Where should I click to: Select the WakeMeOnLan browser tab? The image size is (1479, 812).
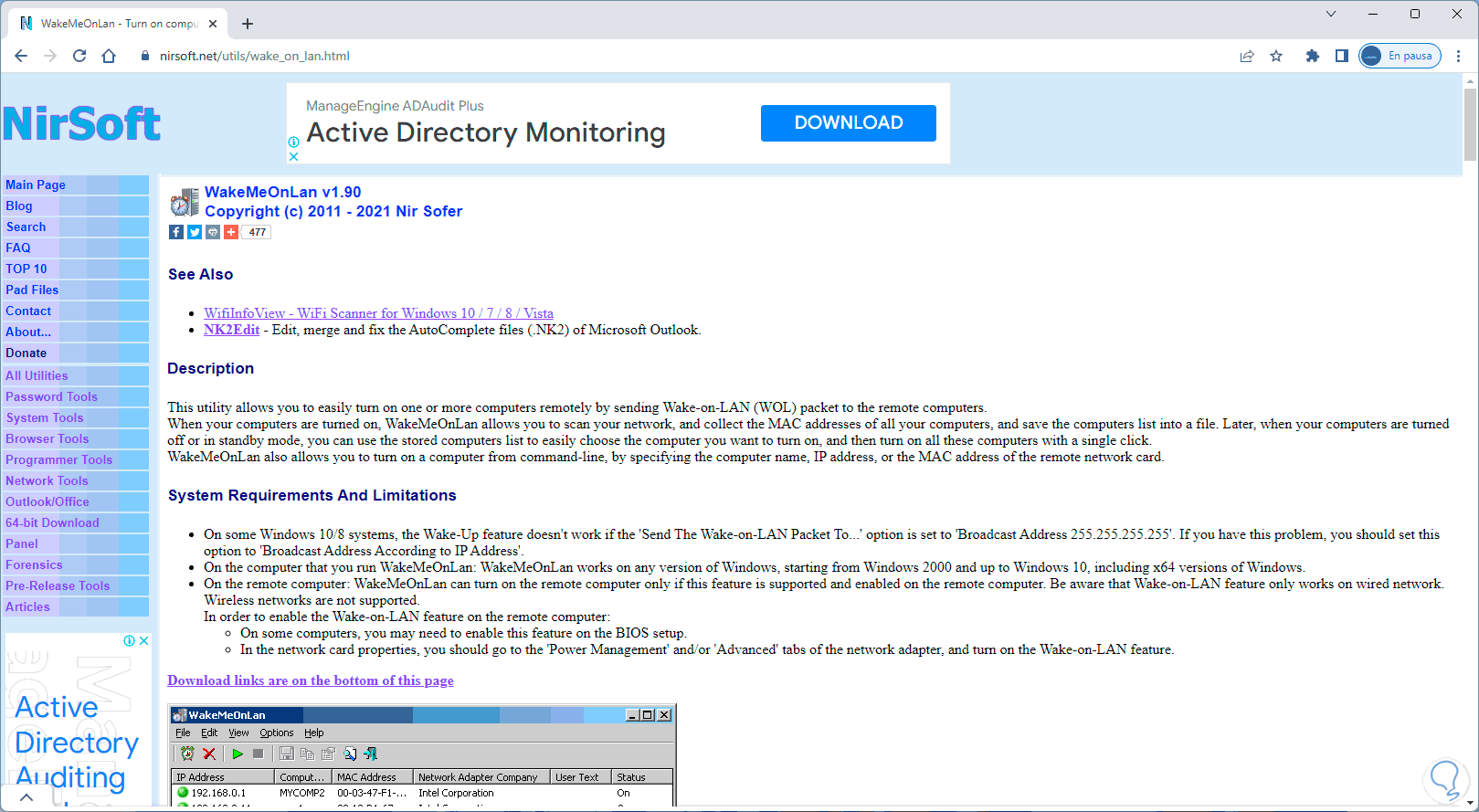[x=120, y=24]
